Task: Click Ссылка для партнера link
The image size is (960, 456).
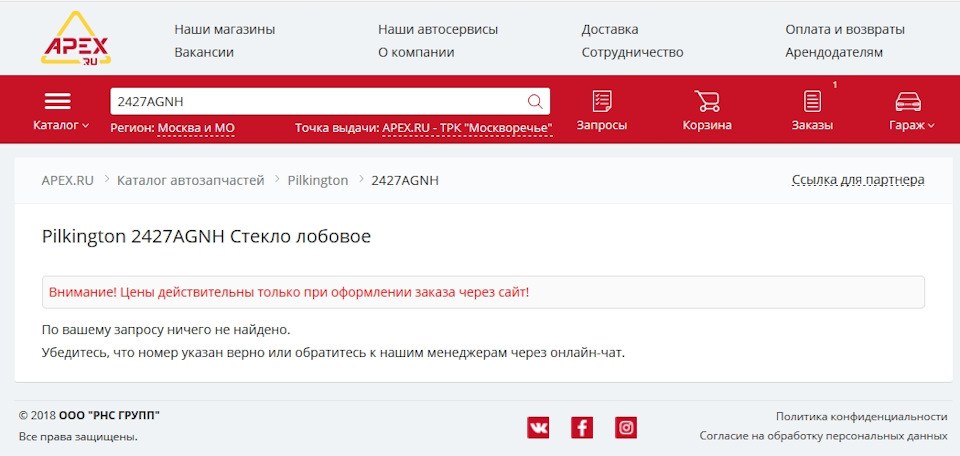Action: (x=858, y=180)
